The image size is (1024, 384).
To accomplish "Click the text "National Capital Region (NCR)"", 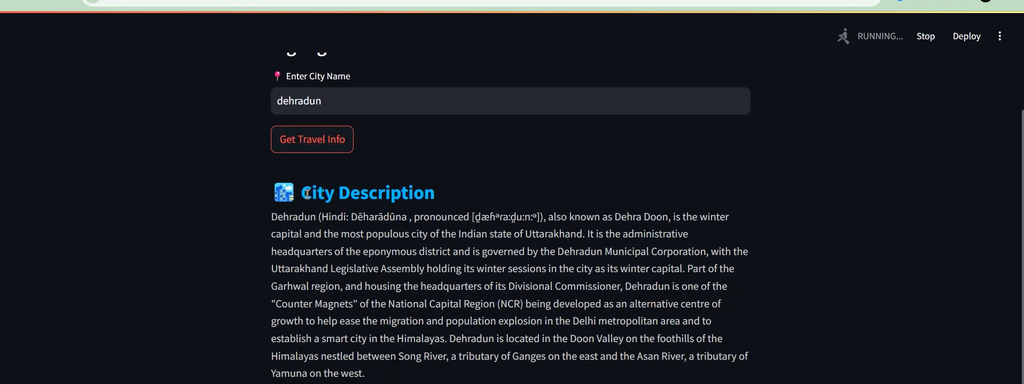I will [x=456, y=304].
